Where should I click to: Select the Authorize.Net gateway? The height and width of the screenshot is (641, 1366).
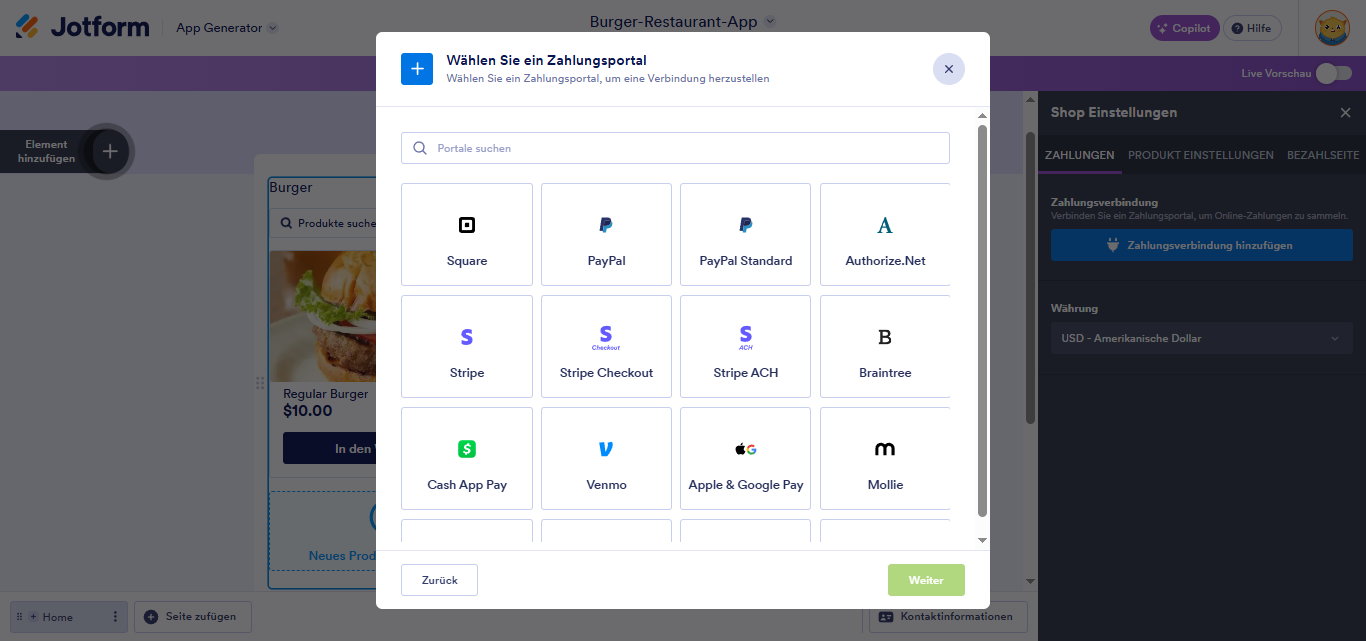point(885,235)
